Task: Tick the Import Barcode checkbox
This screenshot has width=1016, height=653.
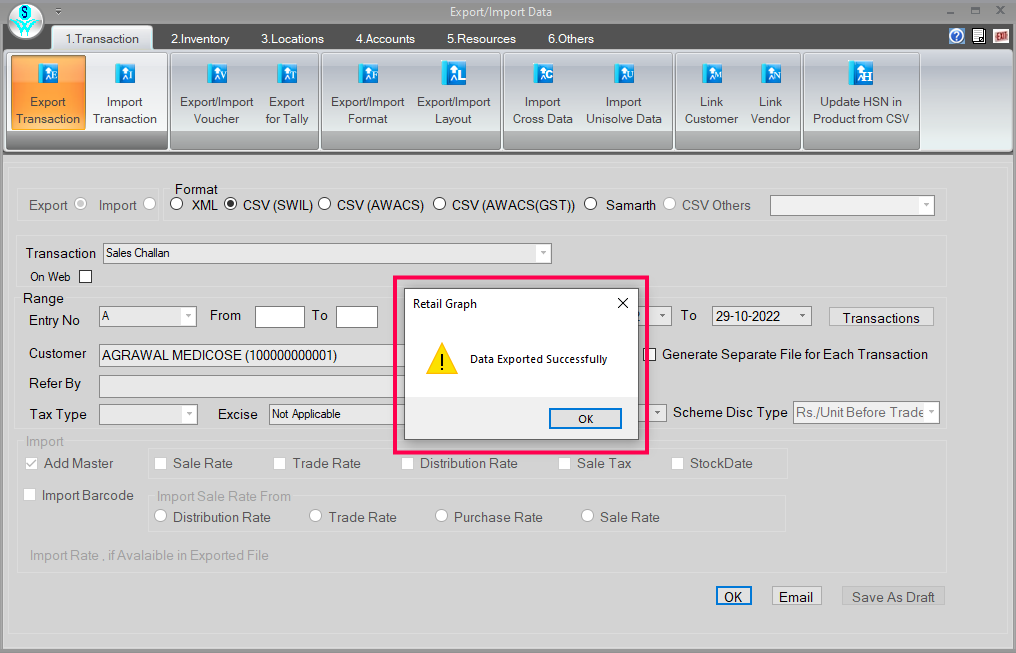Action: tap(29, 495)
